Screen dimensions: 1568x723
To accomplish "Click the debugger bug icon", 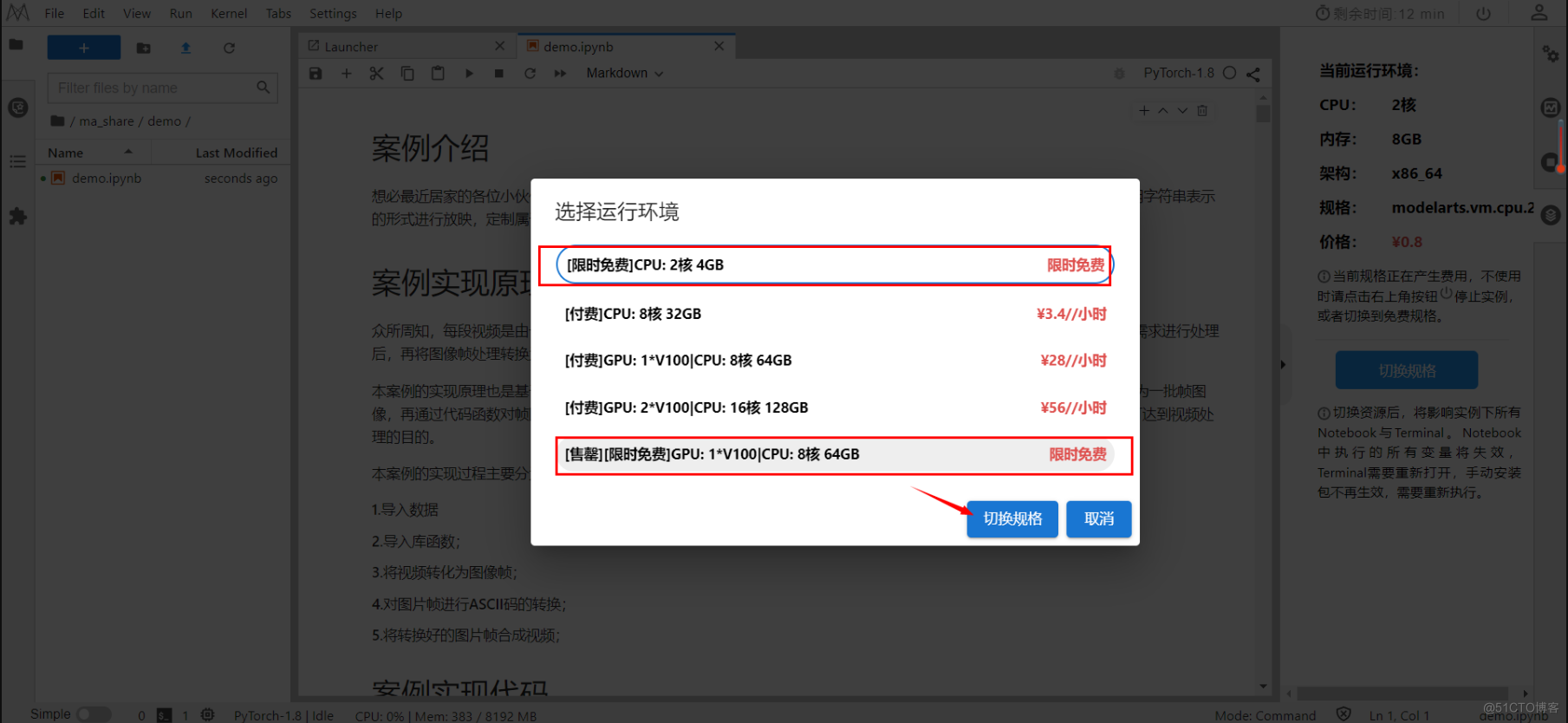I will pos(1119,74).
